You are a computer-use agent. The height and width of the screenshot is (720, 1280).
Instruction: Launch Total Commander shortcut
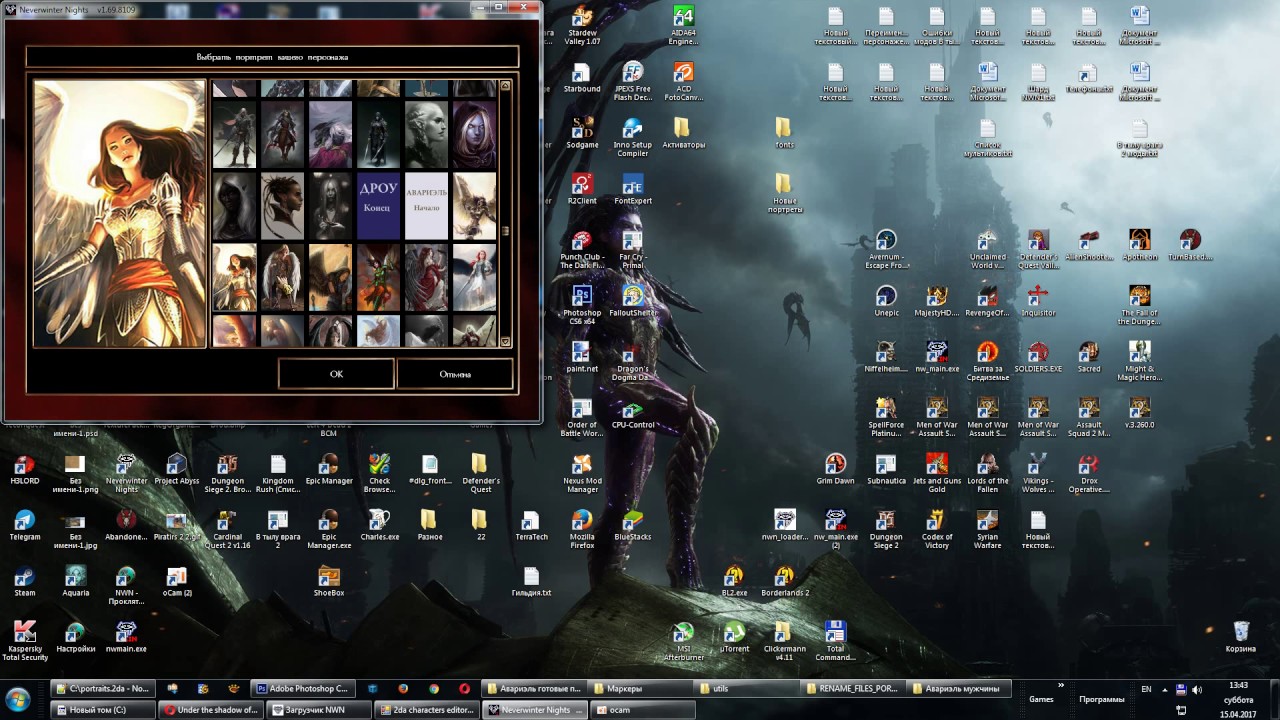(835, 642)
